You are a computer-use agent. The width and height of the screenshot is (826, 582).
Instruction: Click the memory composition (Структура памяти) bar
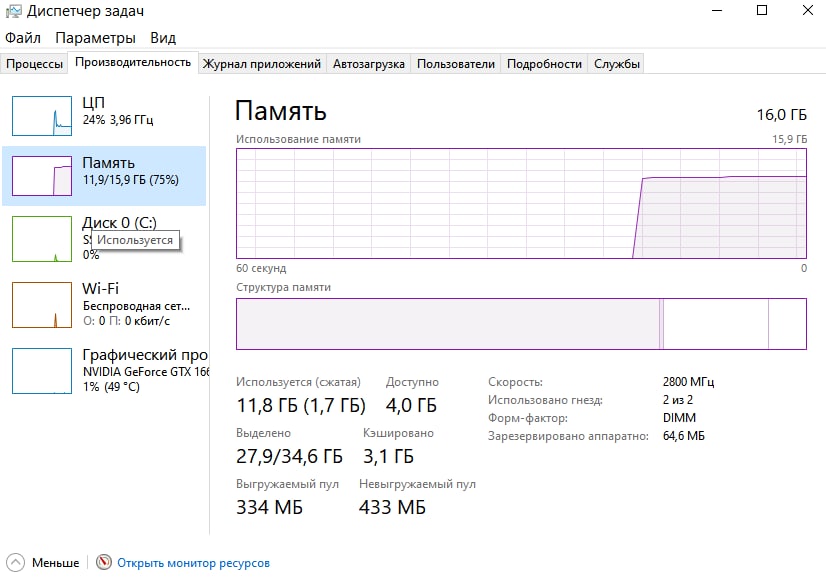click(x=521, y=324)
